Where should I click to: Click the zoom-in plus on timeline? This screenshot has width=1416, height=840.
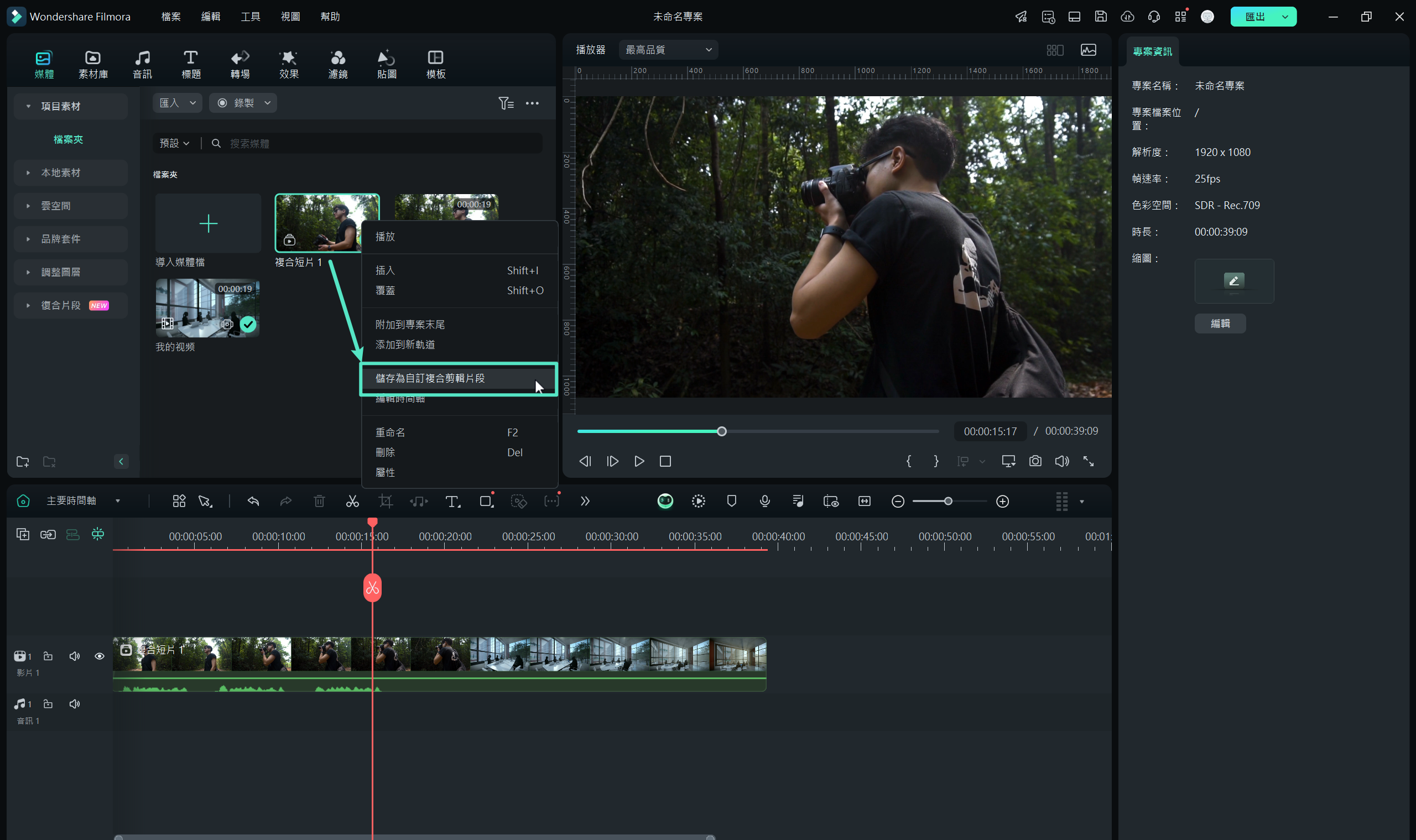pyautogui.click(x=1002, y=501)
